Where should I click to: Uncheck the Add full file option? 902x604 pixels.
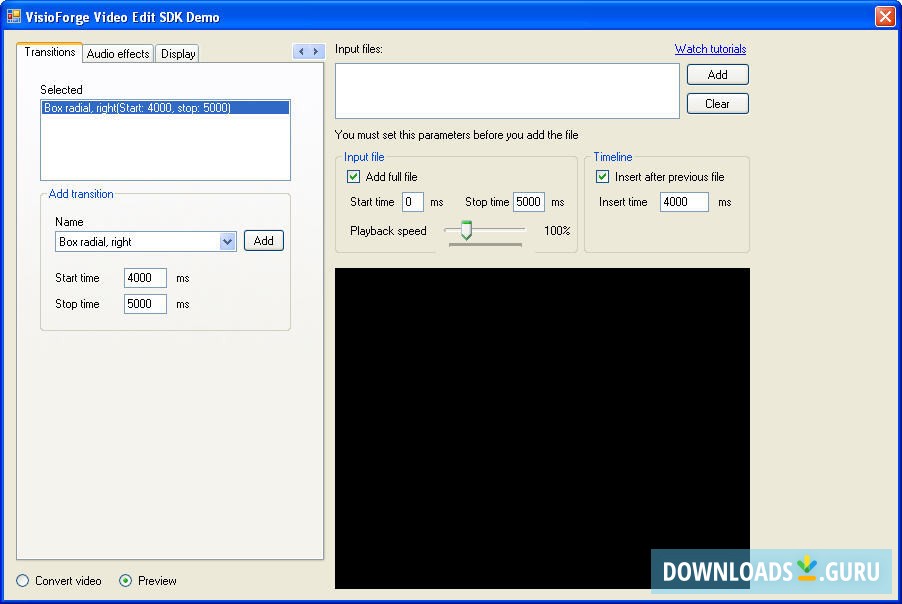[354, 176]
